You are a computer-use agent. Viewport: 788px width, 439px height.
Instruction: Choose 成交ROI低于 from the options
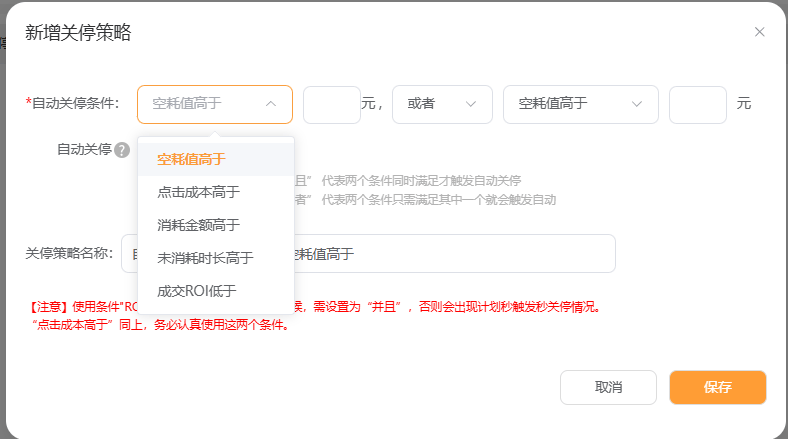click(x=198, y=291)
